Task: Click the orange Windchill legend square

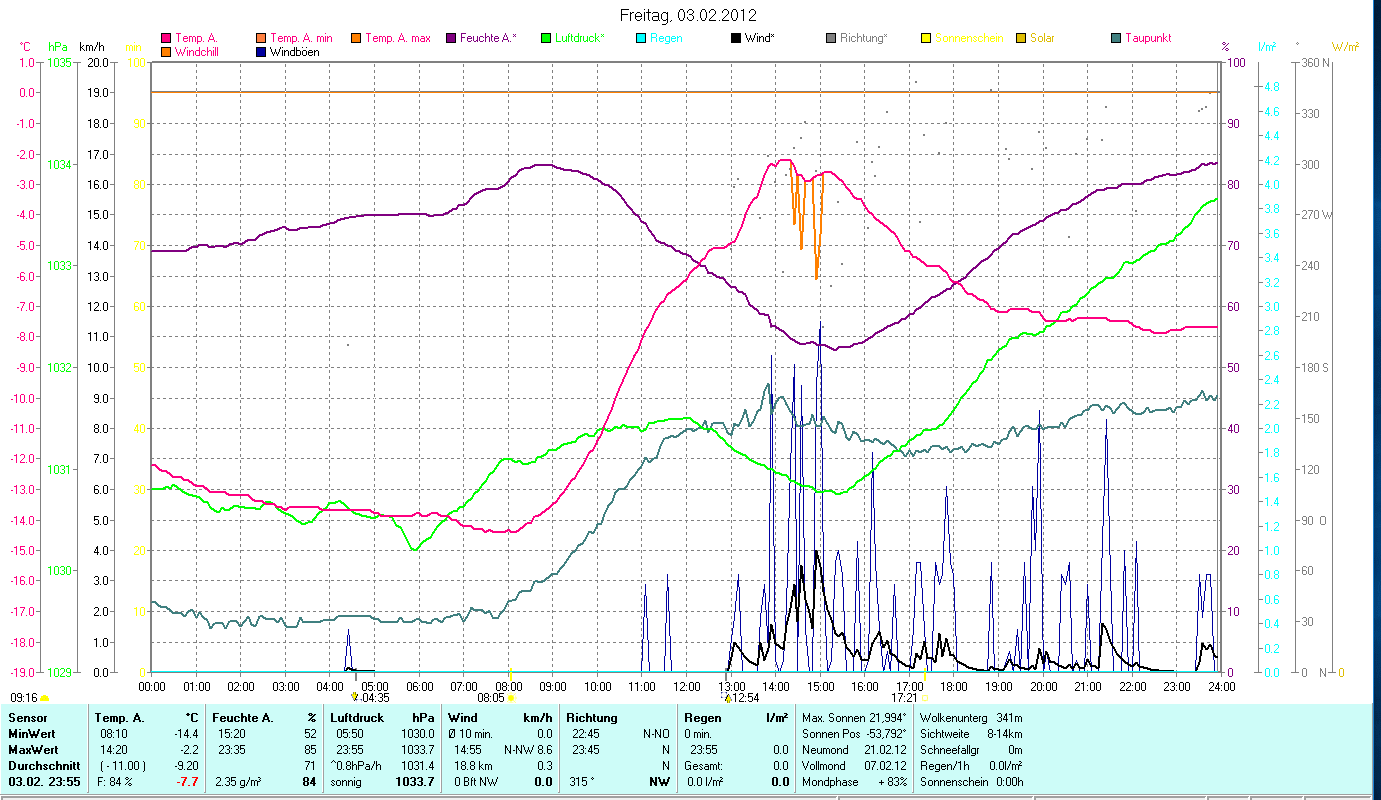Action: pyautogui.click(x=165, y=52)
